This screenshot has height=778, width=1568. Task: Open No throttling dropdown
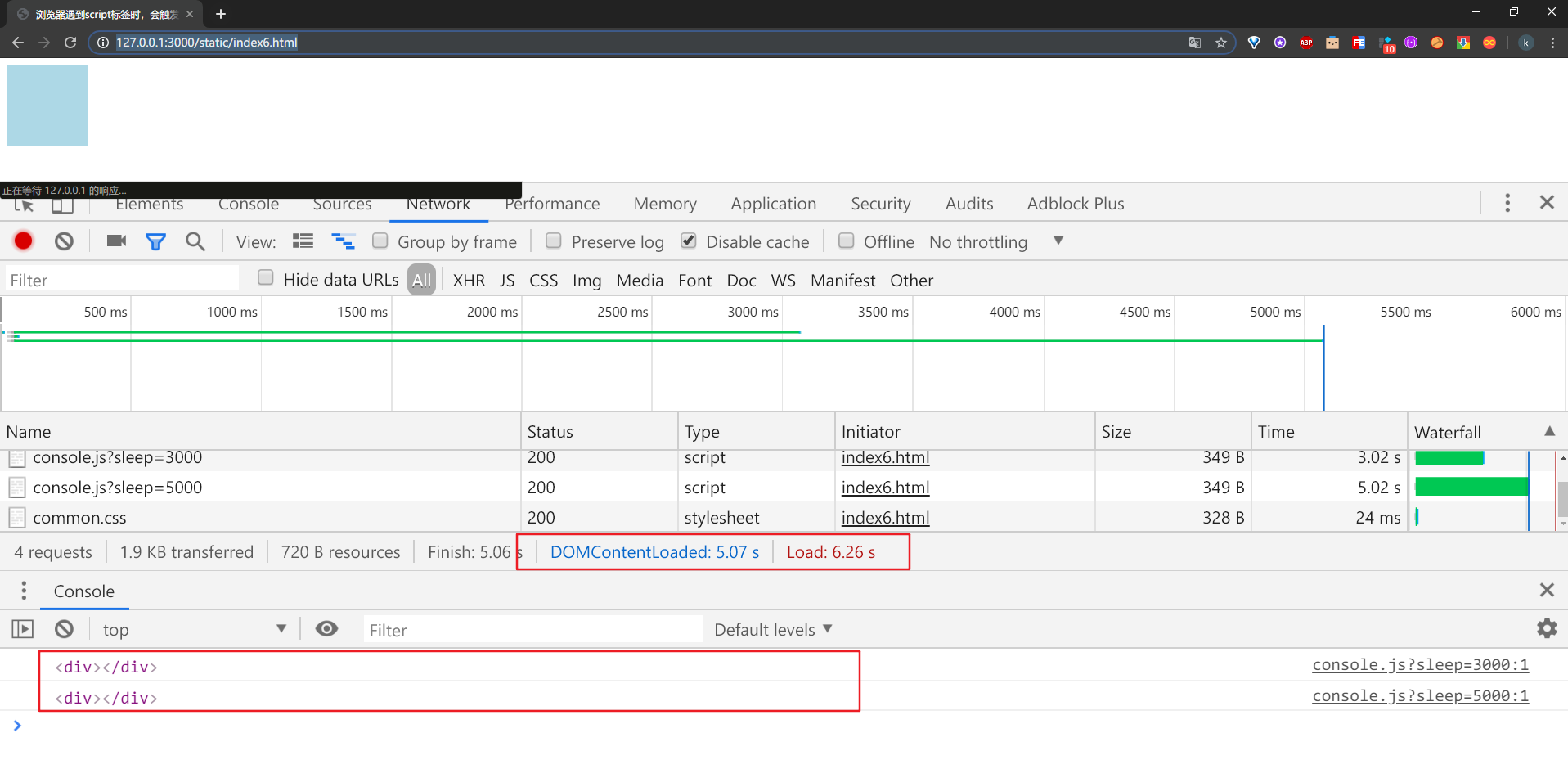(995, 241)
